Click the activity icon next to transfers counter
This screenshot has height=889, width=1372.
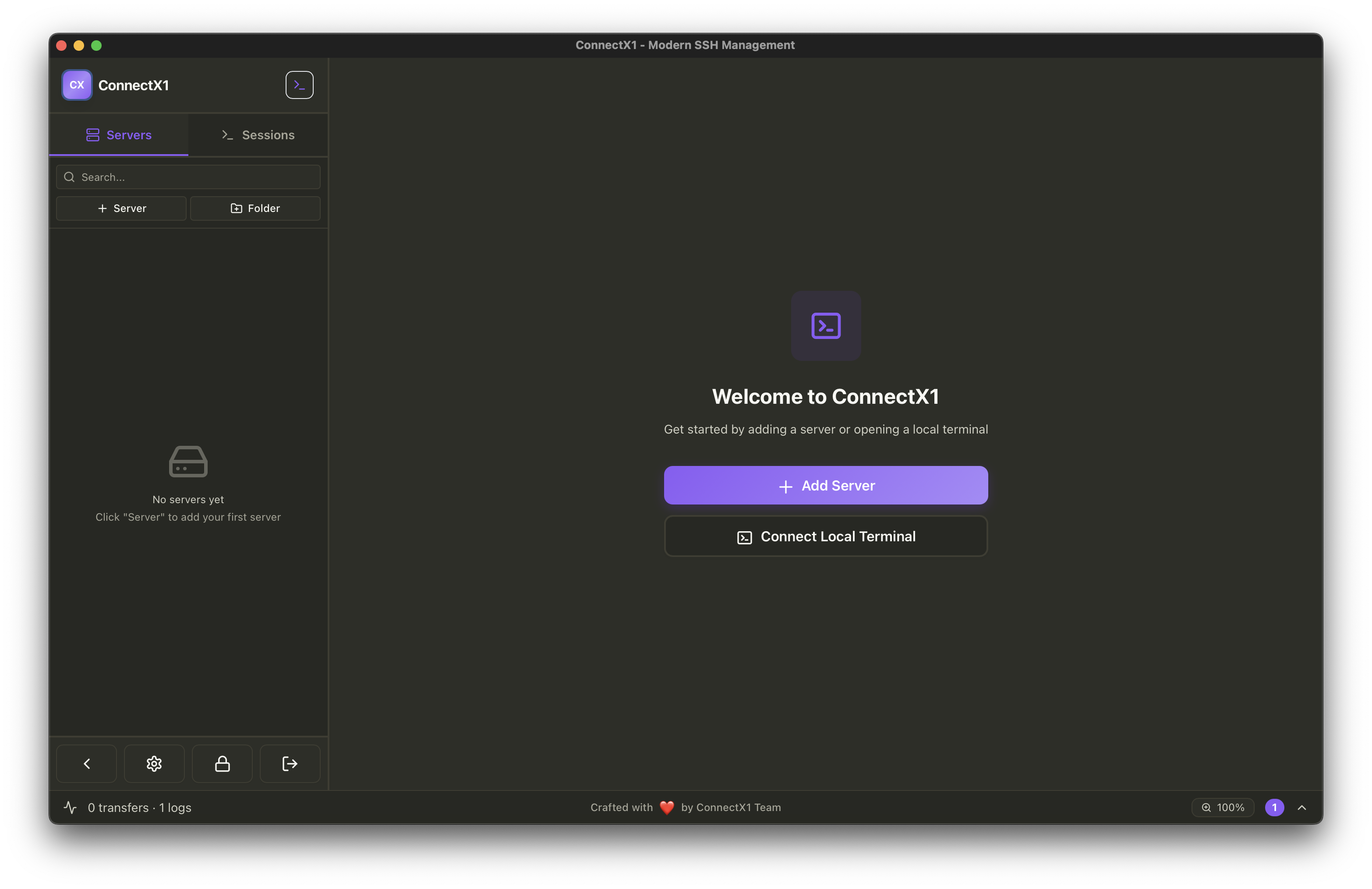click(71, 807)
